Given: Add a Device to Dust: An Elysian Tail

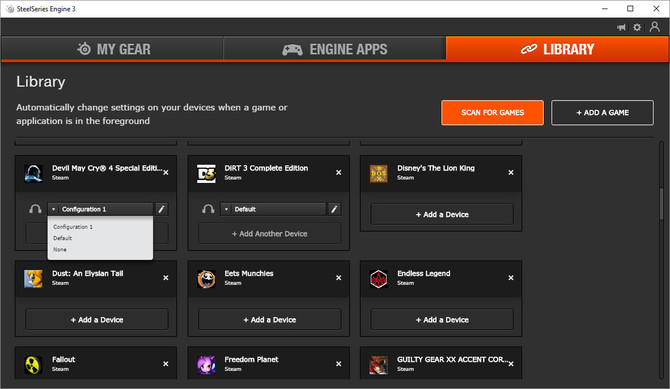Looking at the screenshot, I should (97, 320).
